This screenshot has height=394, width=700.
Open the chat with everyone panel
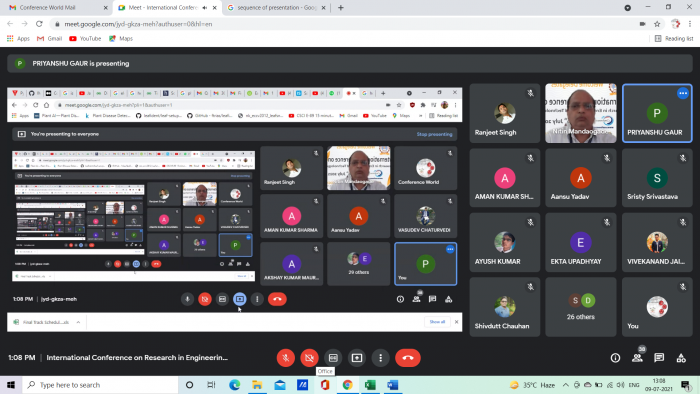click(x=659, y=358)
